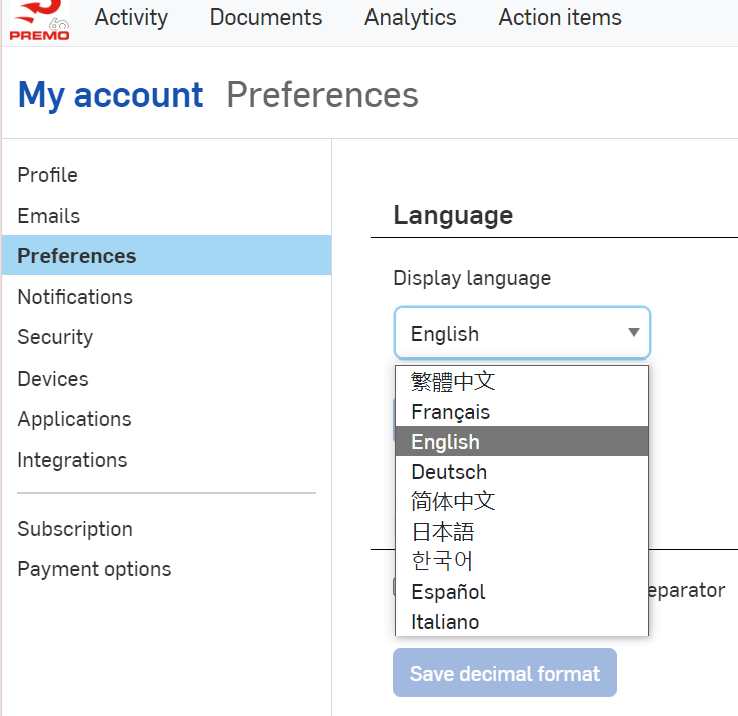The height and width of the screenshot is (716, 738).
Task: Choose Deutsch in the language dropdown
Action: click(x=449, y=472)
